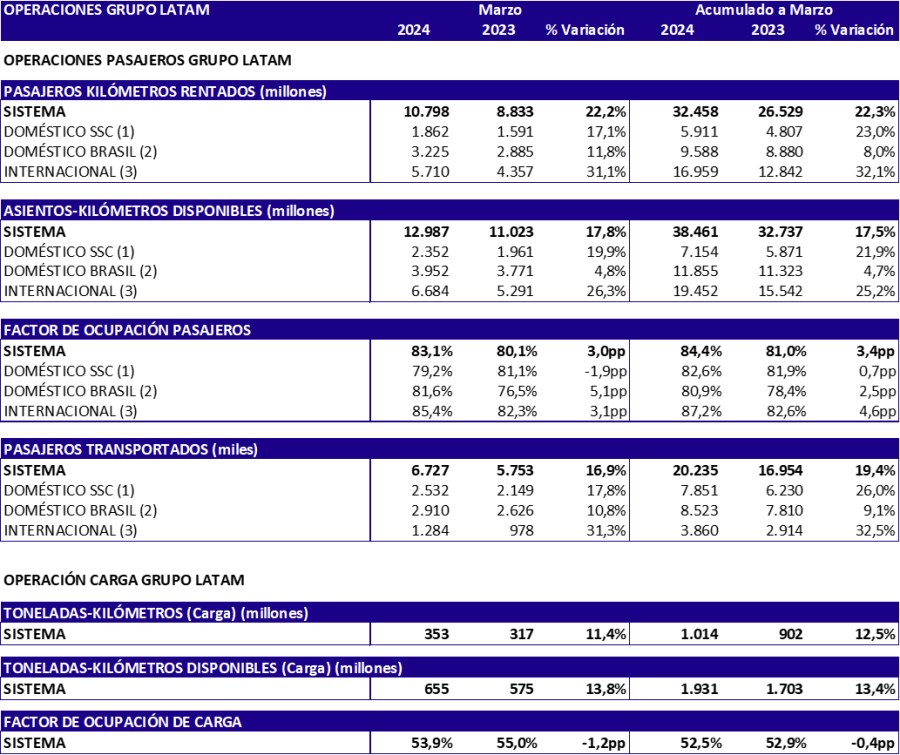
Task: Select 3.225 in Doméstico Brasil row
Action: tap(430, 152)
